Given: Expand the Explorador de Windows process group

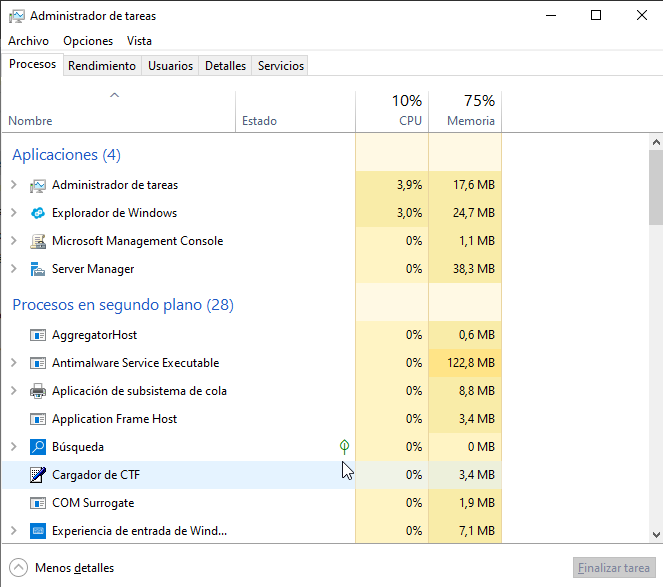Looking at the screenshot, I should (14, 213).
